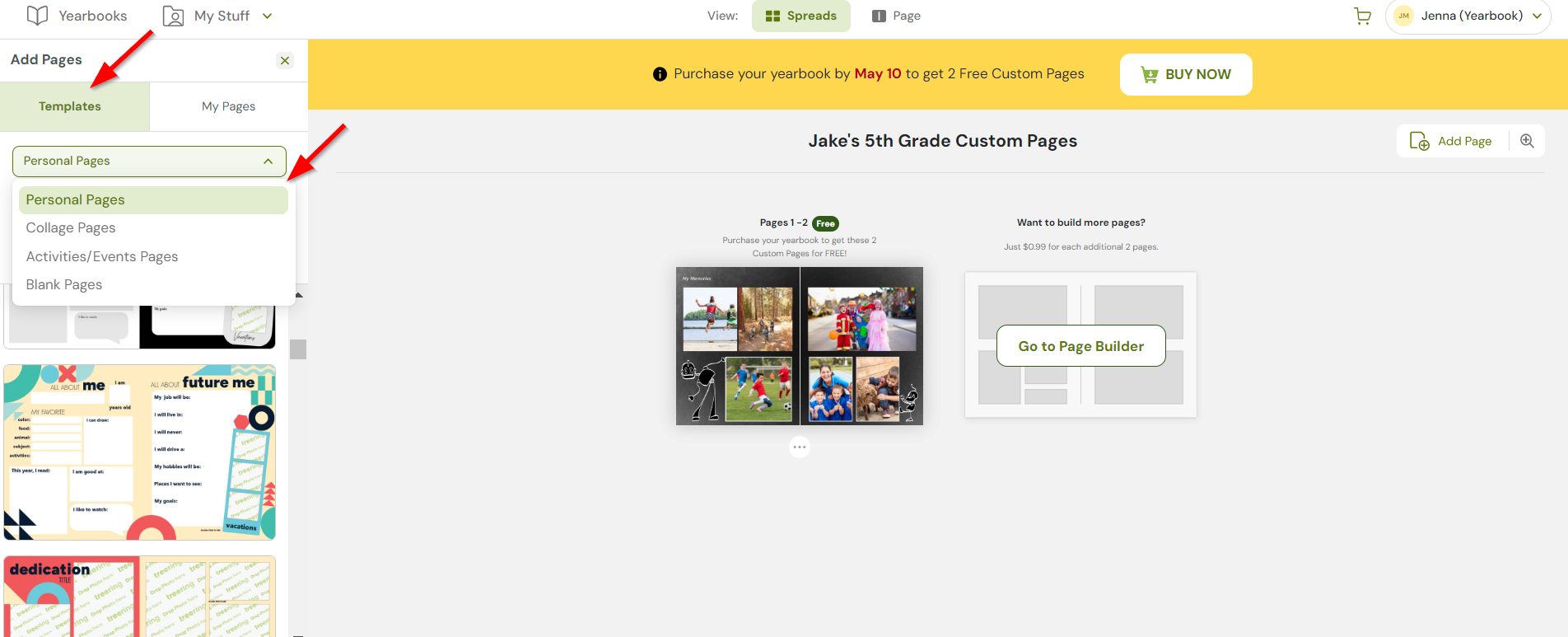The image size is (1568, 637).
Task: Click the My Stuff portrait icon
Action: point(173,16)
